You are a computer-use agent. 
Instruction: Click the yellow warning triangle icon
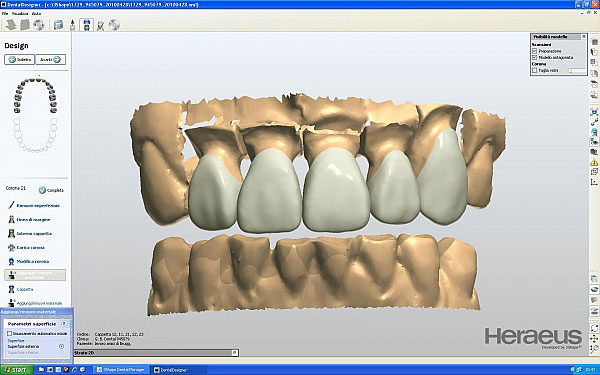click(594, 163)
